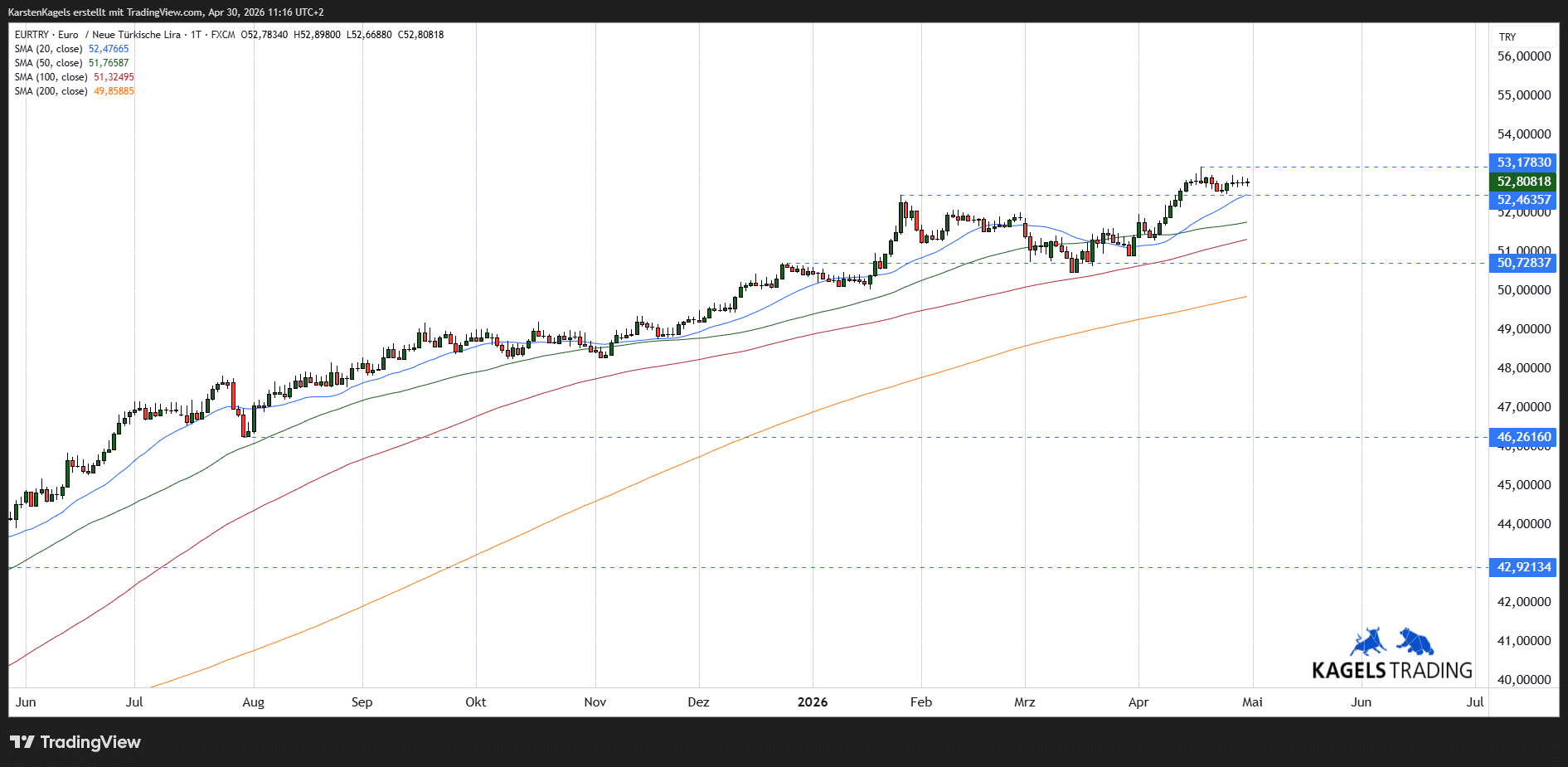Click the Kagels Trading bull and bear logo
The image size is (1568, 767).
[1392, 642]
